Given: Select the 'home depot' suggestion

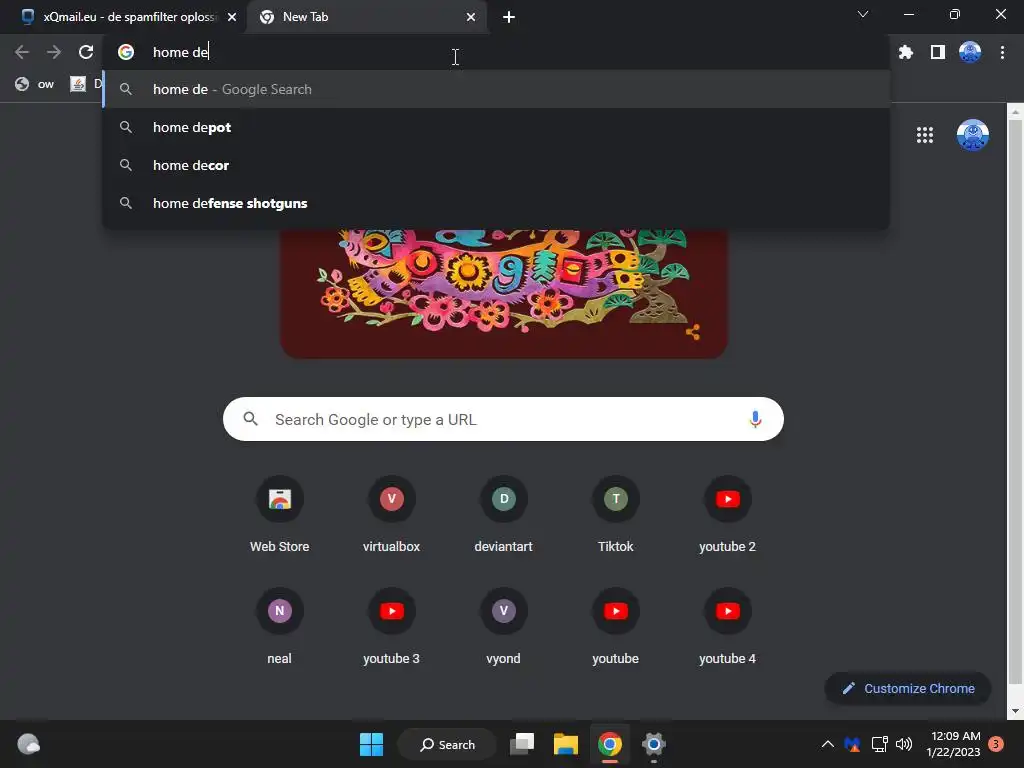Looking at the screenshot, I should (496, 127).
